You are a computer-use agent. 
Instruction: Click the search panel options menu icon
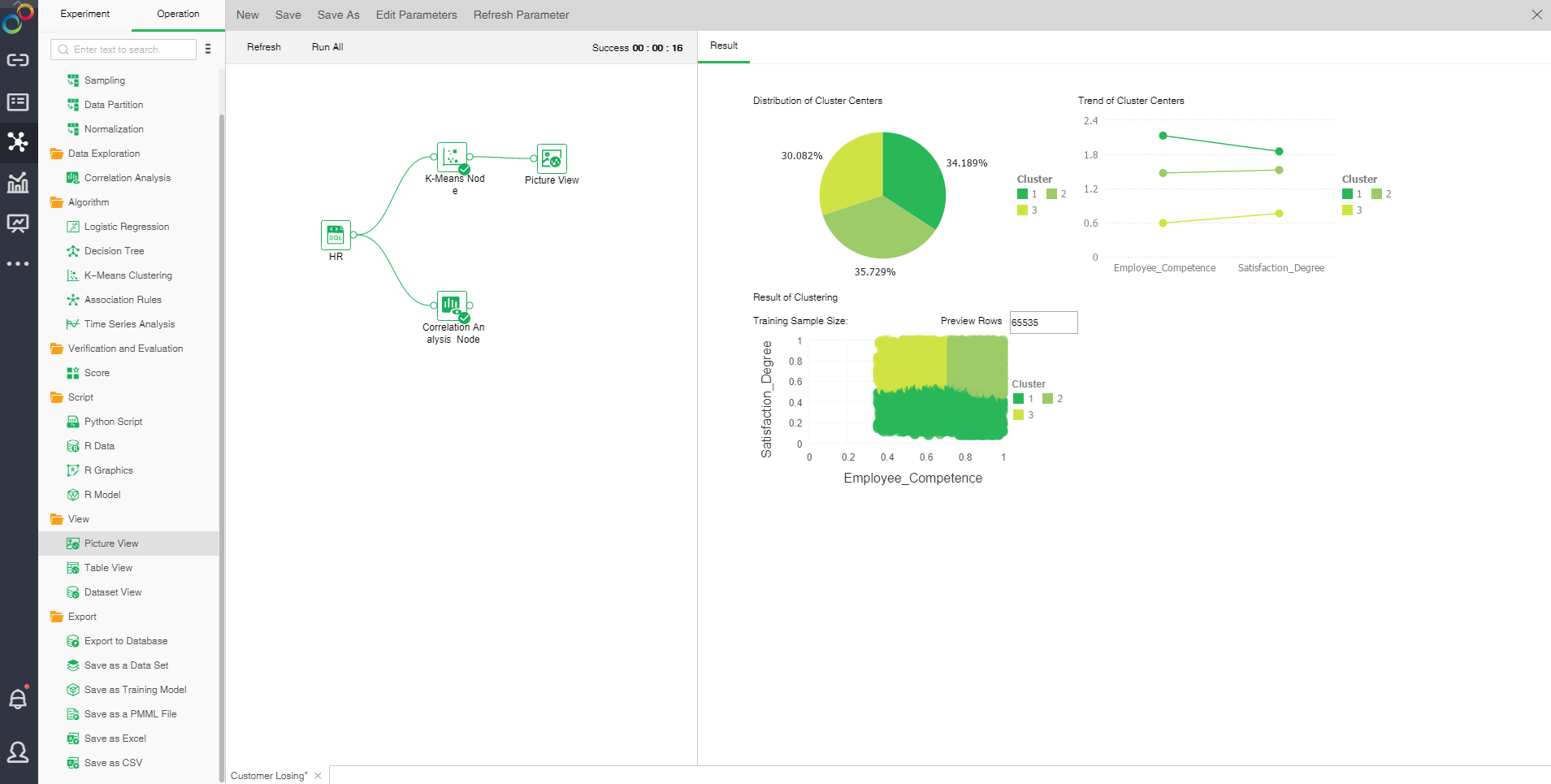pyautogui.click(x=208, y=49)
